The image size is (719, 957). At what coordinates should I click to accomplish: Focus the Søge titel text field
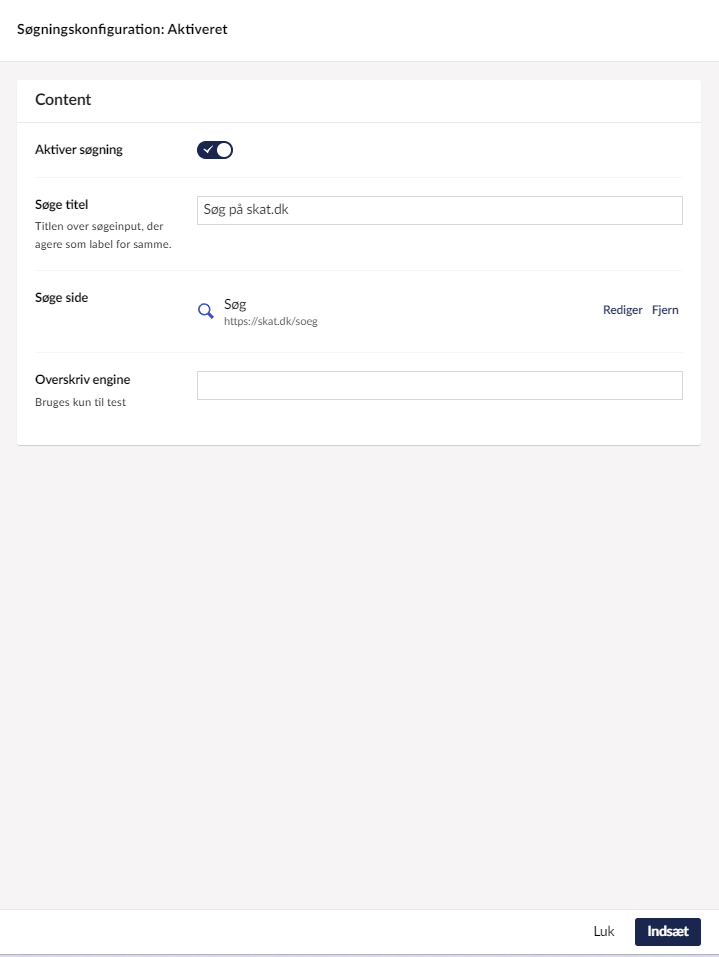pos(439,210)
